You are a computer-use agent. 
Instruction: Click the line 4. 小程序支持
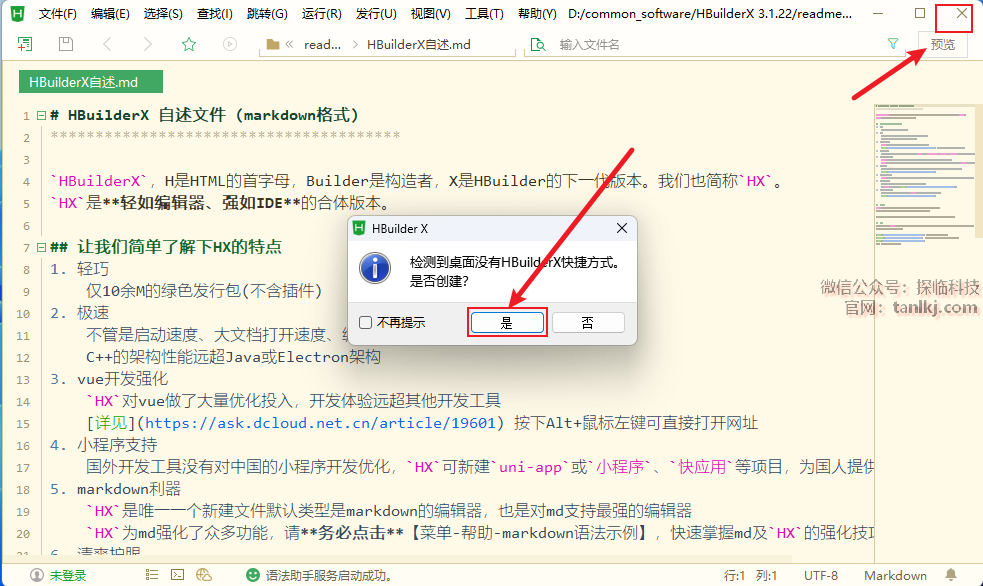[x=103, y=445]
